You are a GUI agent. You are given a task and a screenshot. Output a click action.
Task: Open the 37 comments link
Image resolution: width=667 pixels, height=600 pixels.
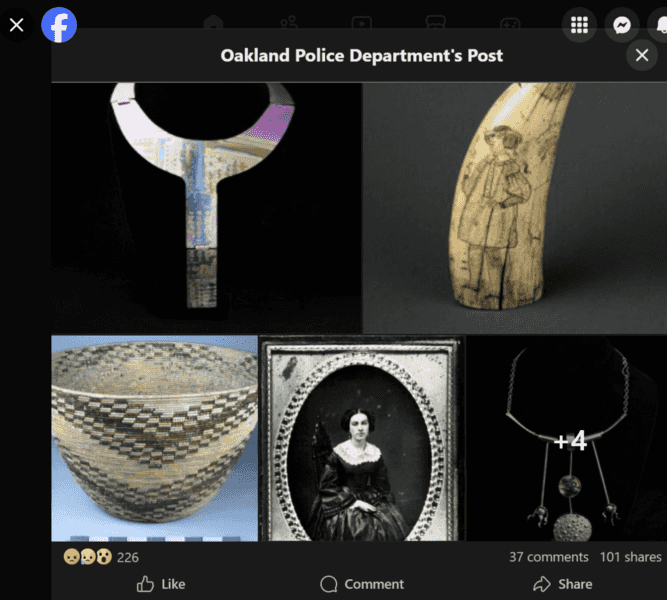click(x=548, y=557)
